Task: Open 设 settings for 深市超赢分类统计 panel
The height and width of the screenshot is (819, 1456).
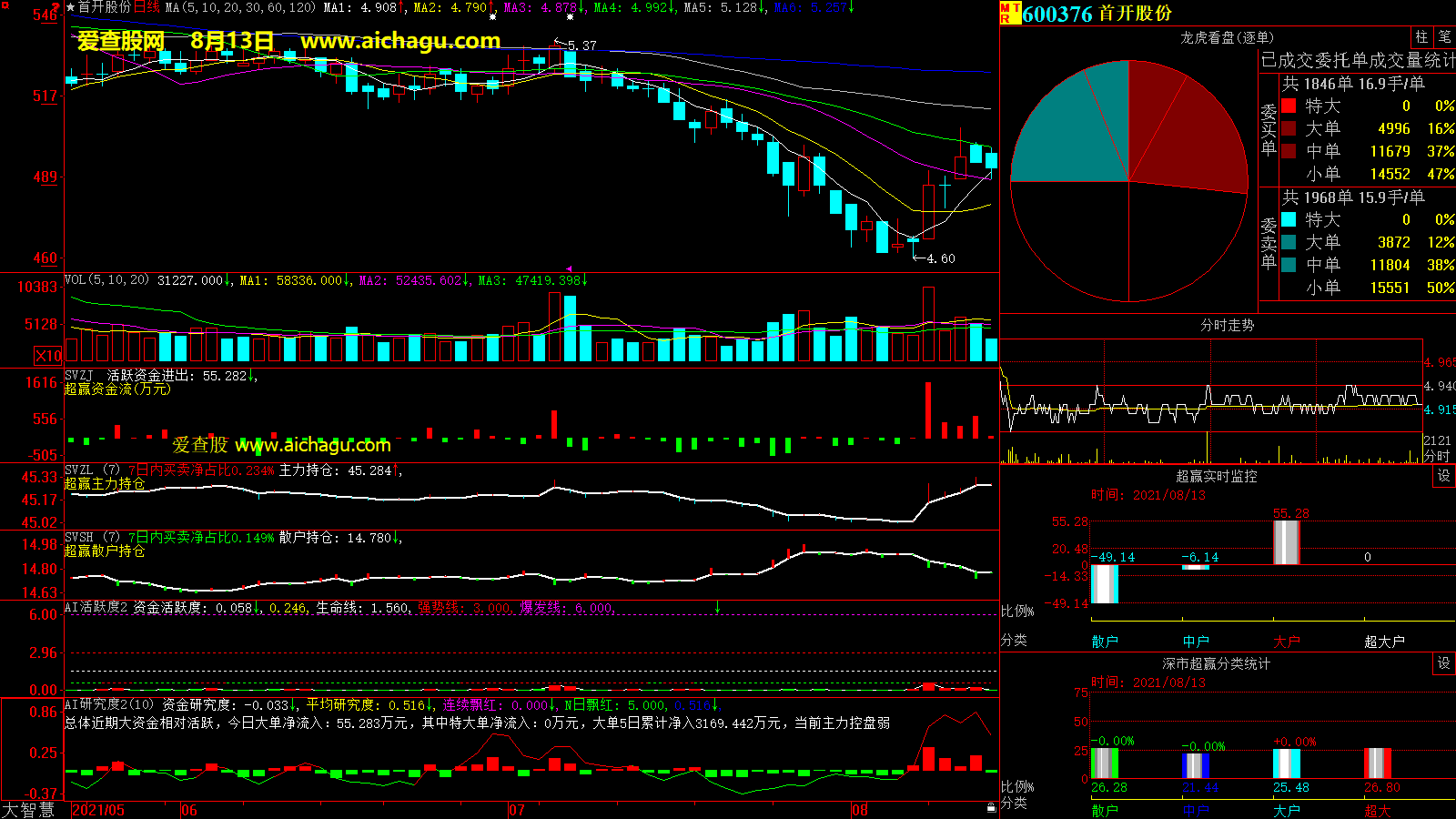Action: coord(1443,663)
